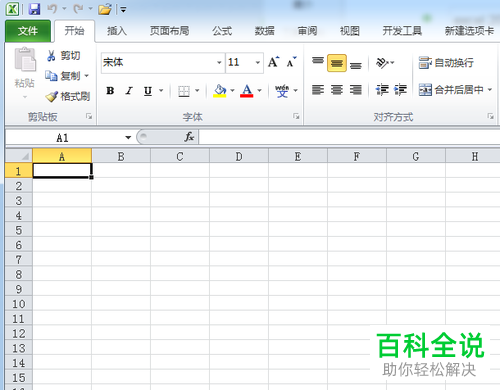Open the 视图 tab

(350, 31)
